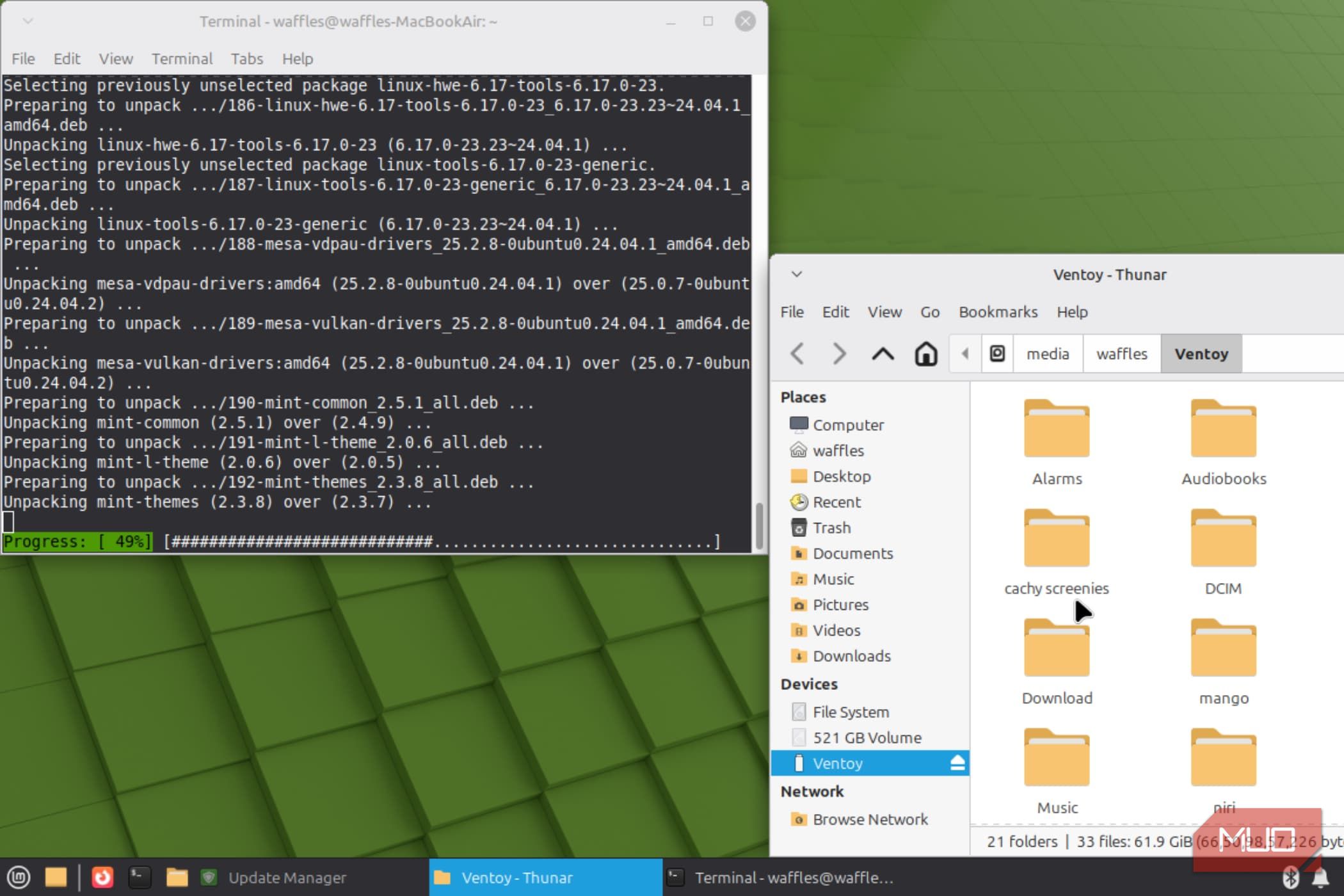Open Thunar window menu chevron
This screenshot has width=1344, height=896.
[797, 275]
